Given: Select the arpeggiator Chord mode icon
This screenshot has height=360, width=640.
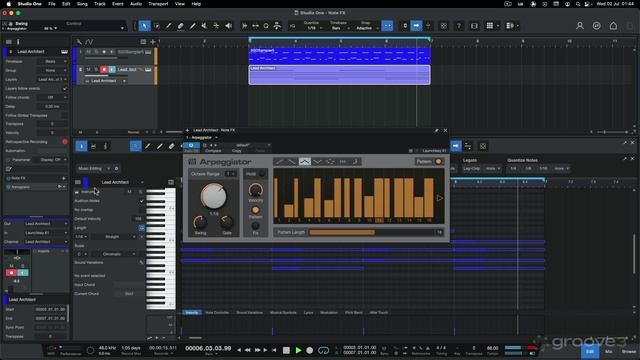Looking at the screenshot, I should [342, 162].
